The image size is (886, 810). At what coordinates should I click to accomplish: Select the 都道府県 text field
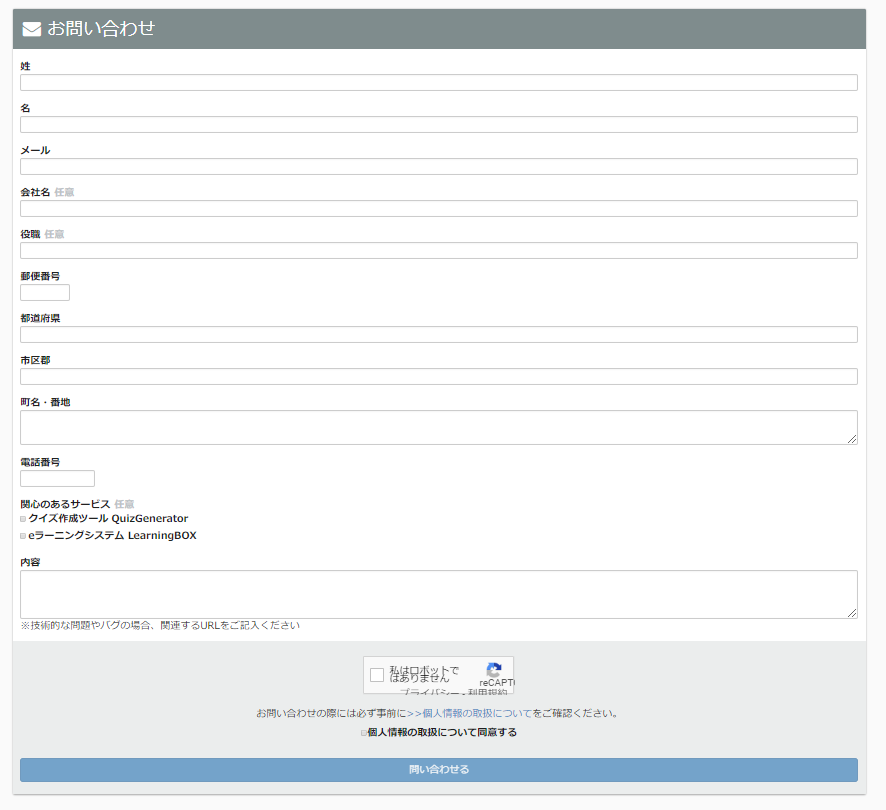(x=438, y=334)
